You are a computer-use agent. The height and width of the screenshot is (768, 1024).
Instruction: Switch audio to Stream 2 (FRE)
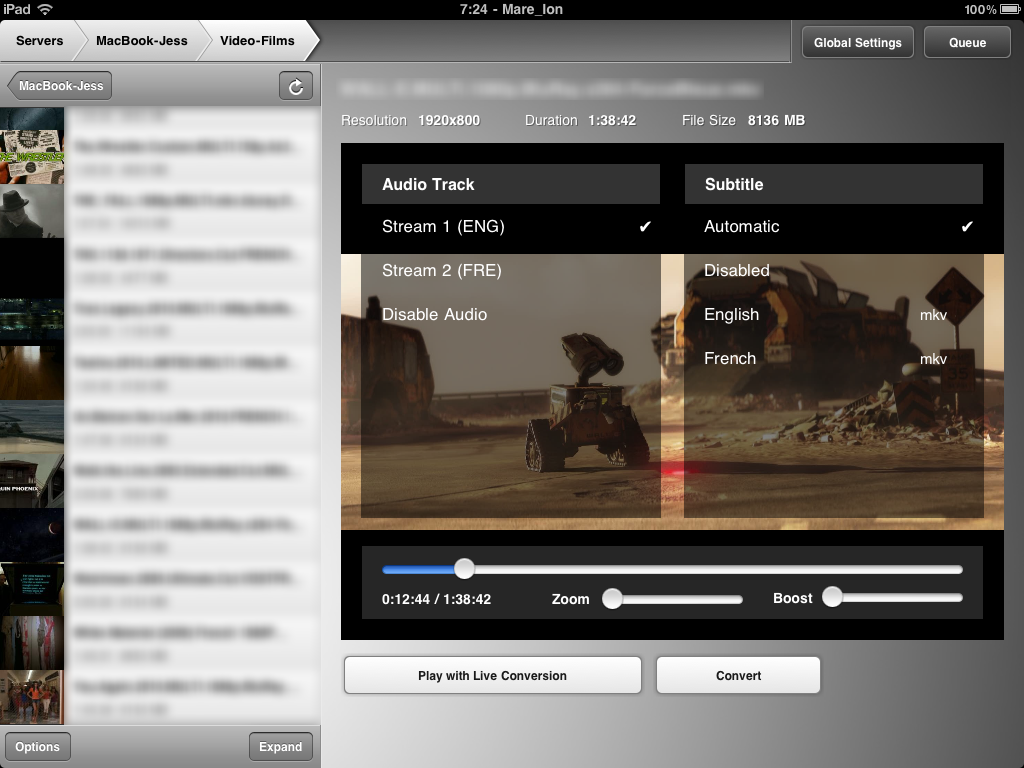tap(511, 270)
